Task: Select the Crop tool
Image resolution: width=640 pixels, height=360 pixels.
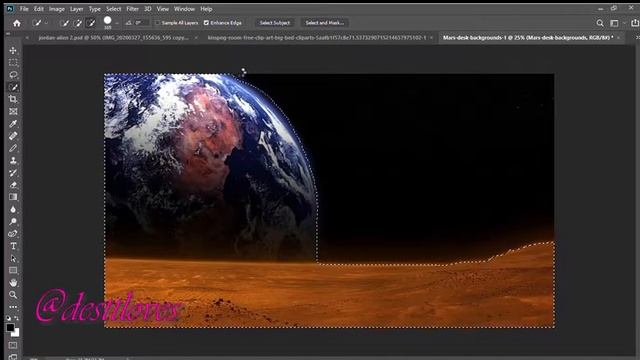Action: pos(13,99)
